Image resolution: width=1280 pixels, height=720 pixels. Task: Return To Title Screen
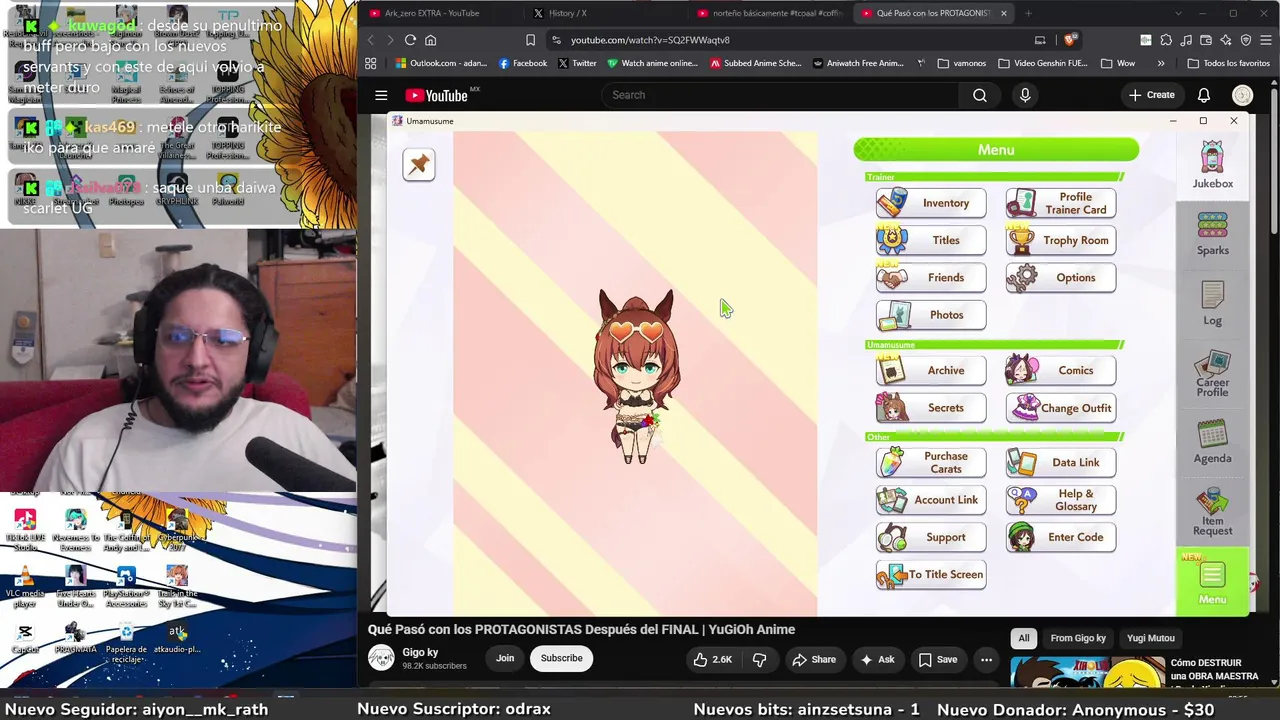tap(931, 574)
